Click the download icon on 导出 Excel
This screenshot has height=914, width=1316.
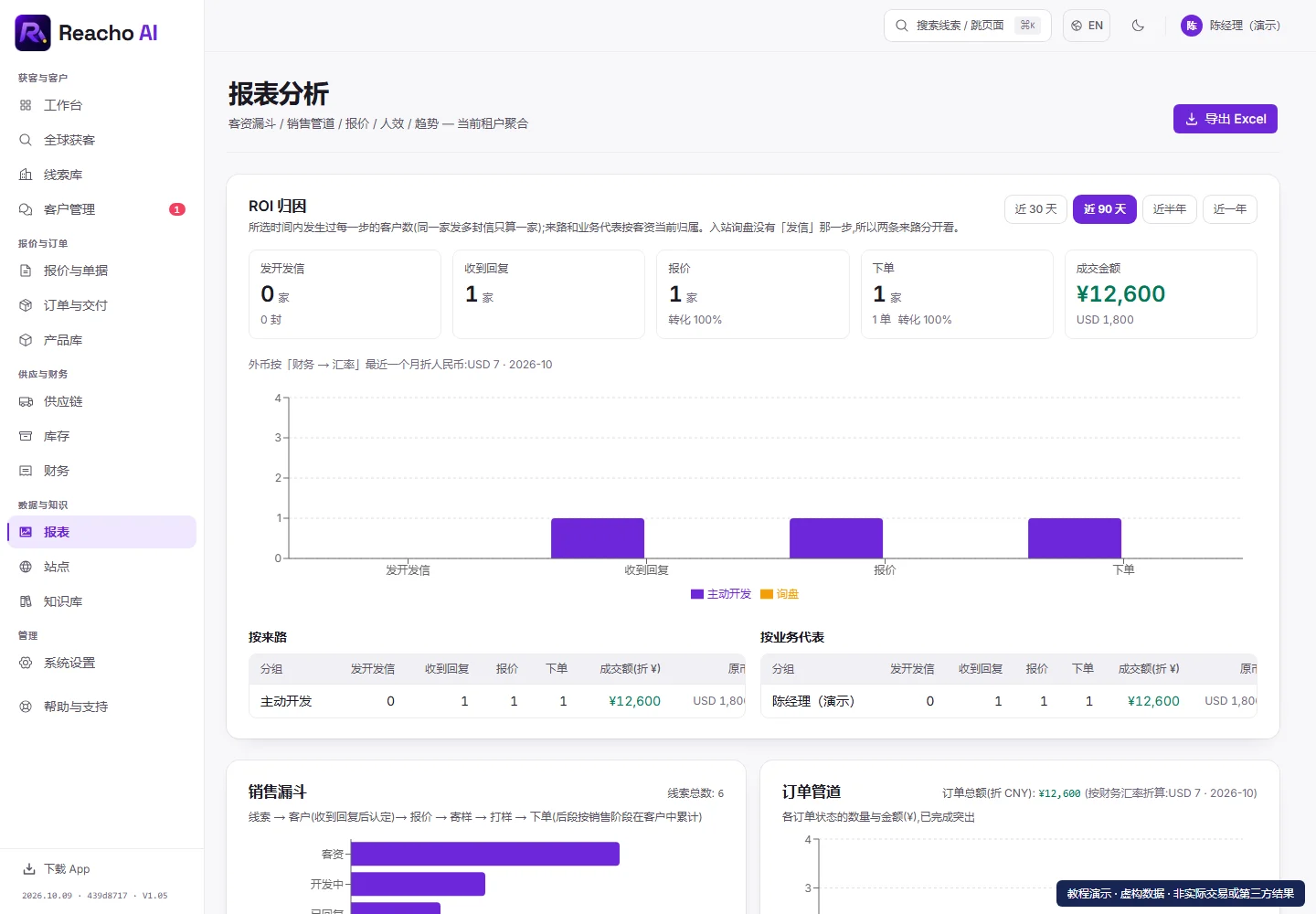[x=1192, y=119]
